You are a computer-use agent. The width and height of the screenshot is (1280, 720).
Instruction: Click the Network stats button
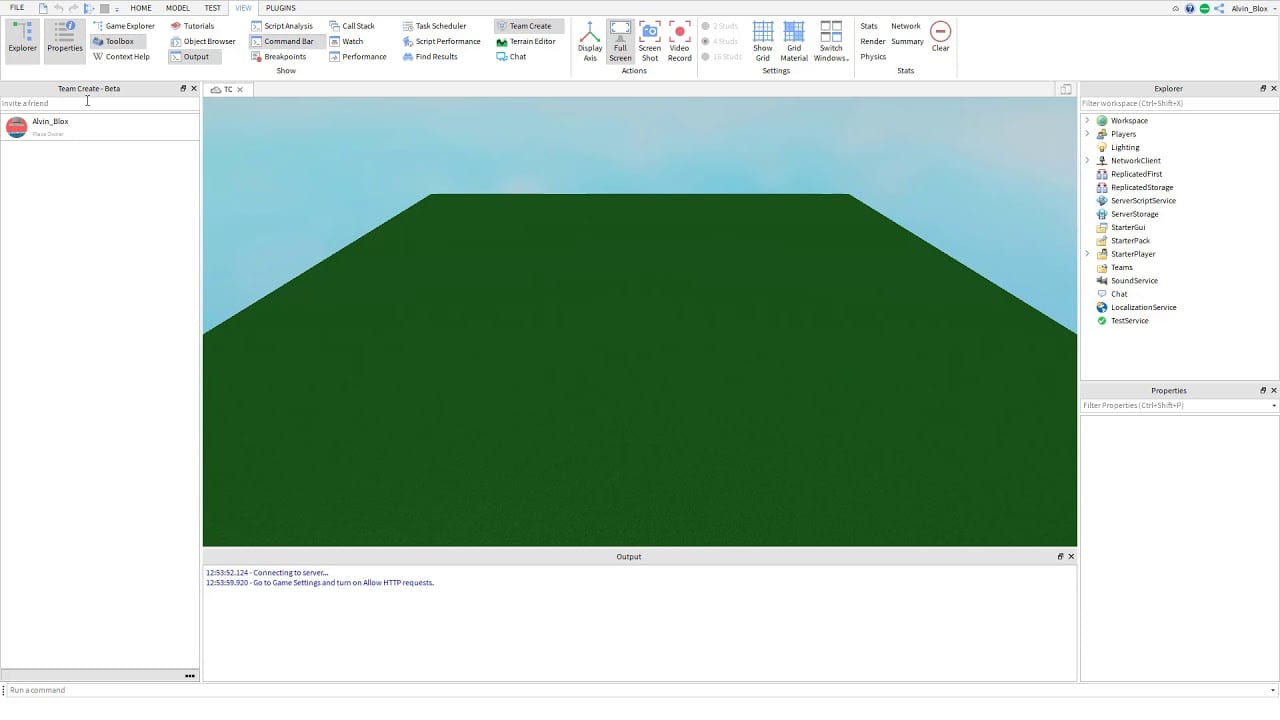click(x=905, y=26)
